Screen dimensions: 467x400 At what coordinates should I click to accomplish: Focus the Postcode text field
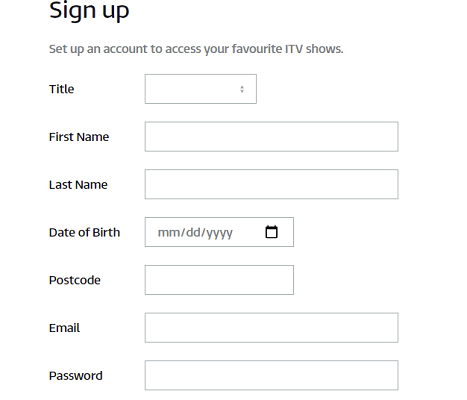tap(219, 280)
